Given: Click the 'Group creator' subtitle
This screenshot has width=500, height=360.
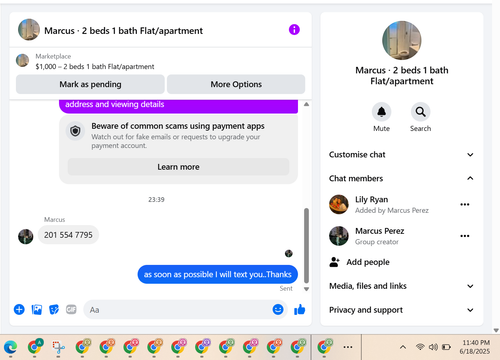Looking at the screenshot, I should click(x=377, y=242).
